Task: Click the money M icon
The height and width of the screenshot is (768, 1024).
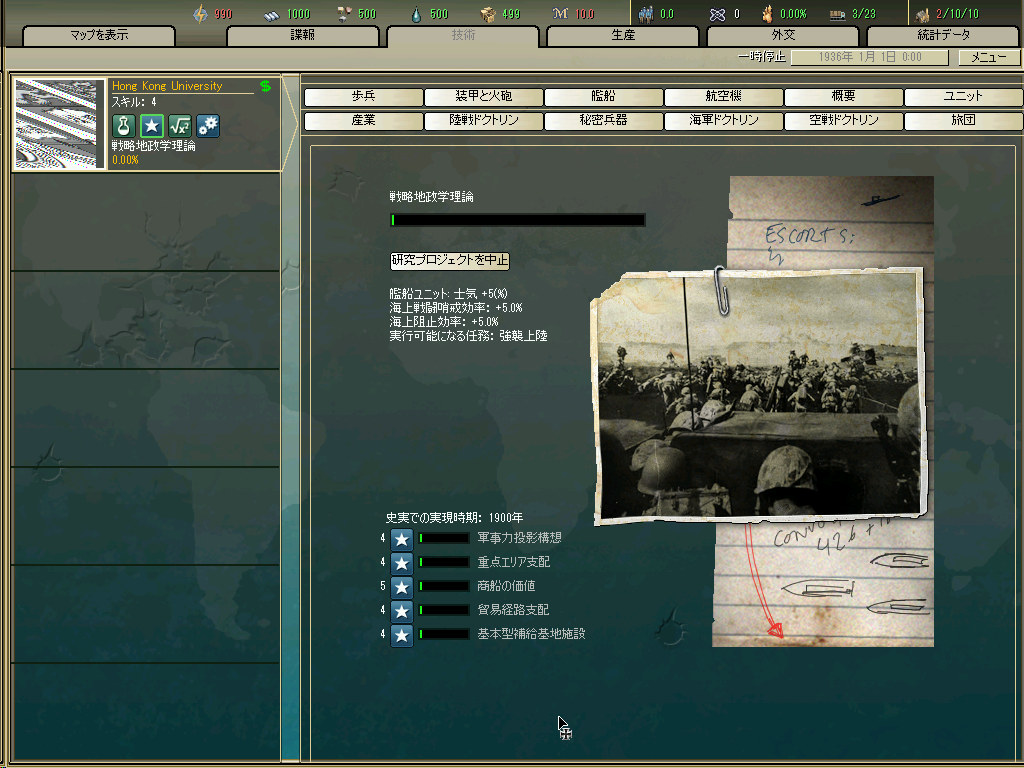Action: [560, 14]
